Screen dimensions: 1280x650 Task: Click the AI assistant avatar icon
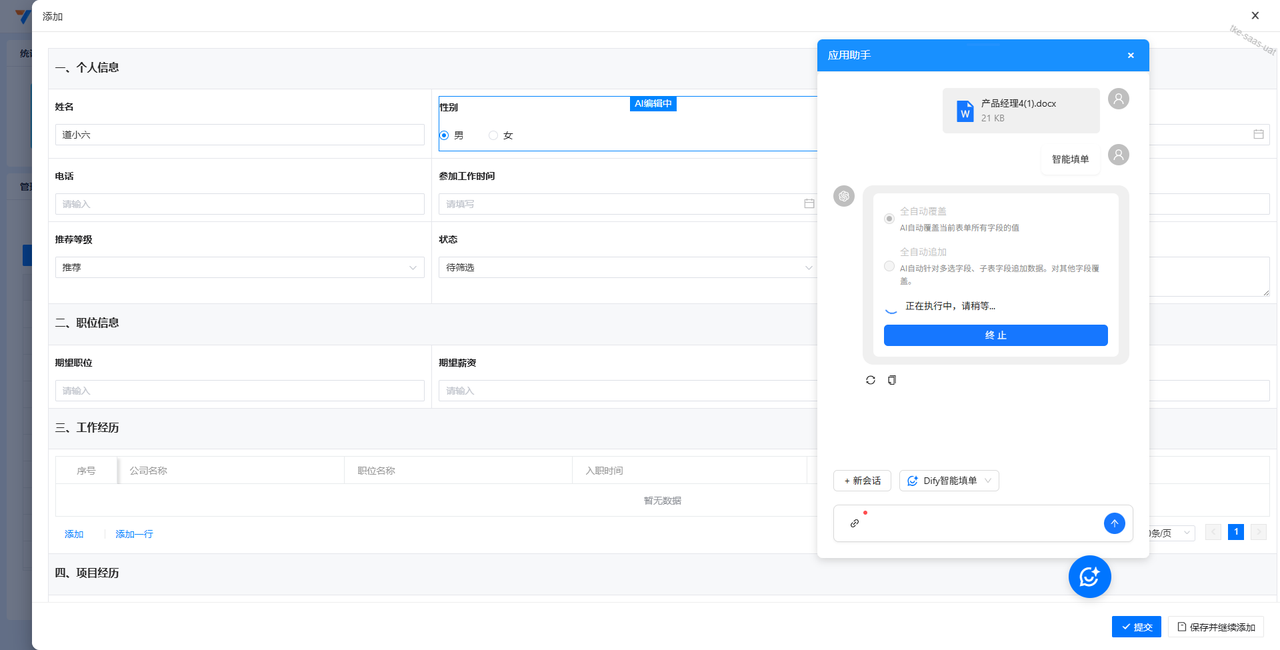844,196
